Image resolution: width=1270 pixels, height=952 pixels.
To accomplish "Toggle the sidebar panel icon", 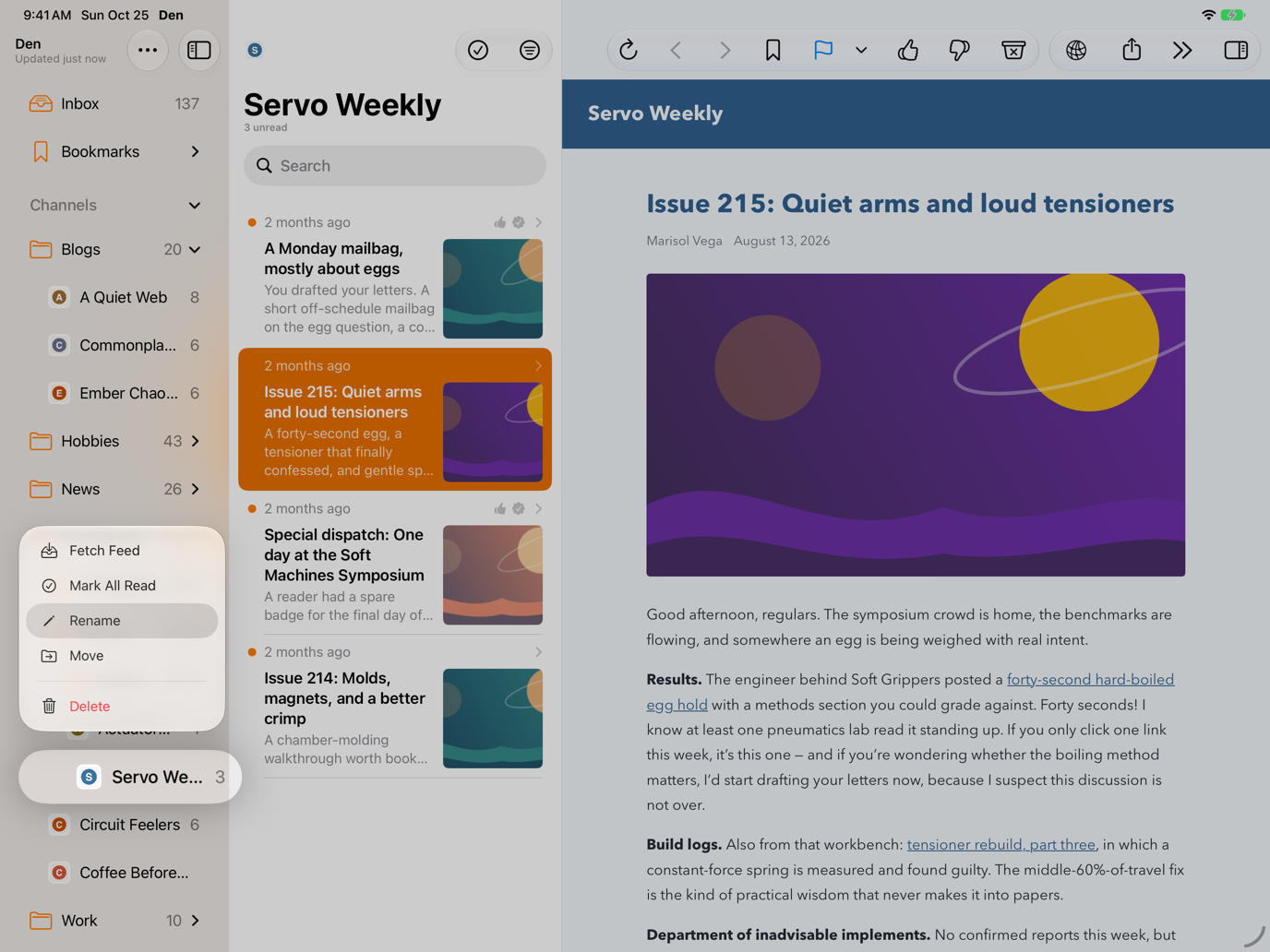I will tap(199, 51).
